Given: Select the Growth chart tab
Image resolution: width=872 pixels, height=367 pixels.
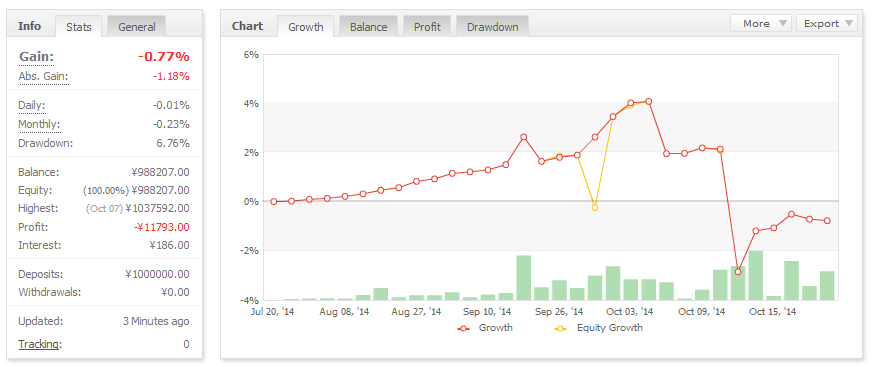Looking at the screenshot, I should coord(305,27).
